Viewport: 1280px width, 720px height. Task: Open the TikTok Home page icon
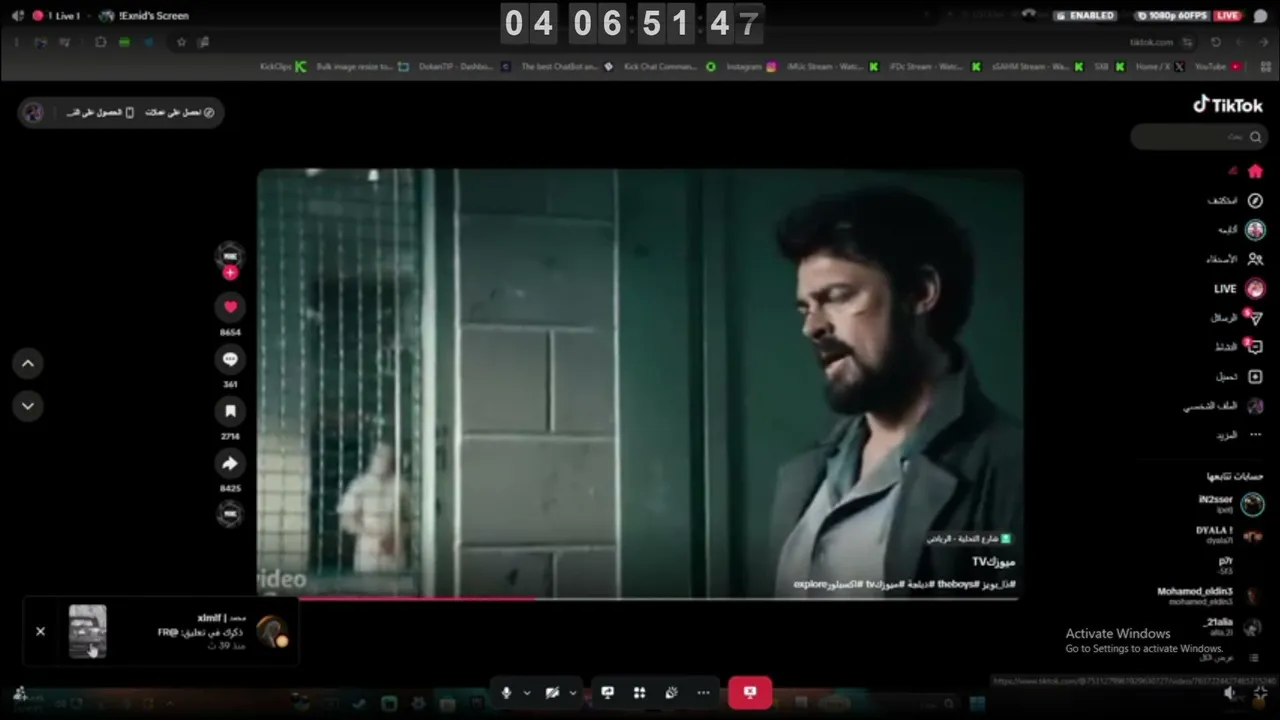click(1255, 171)
